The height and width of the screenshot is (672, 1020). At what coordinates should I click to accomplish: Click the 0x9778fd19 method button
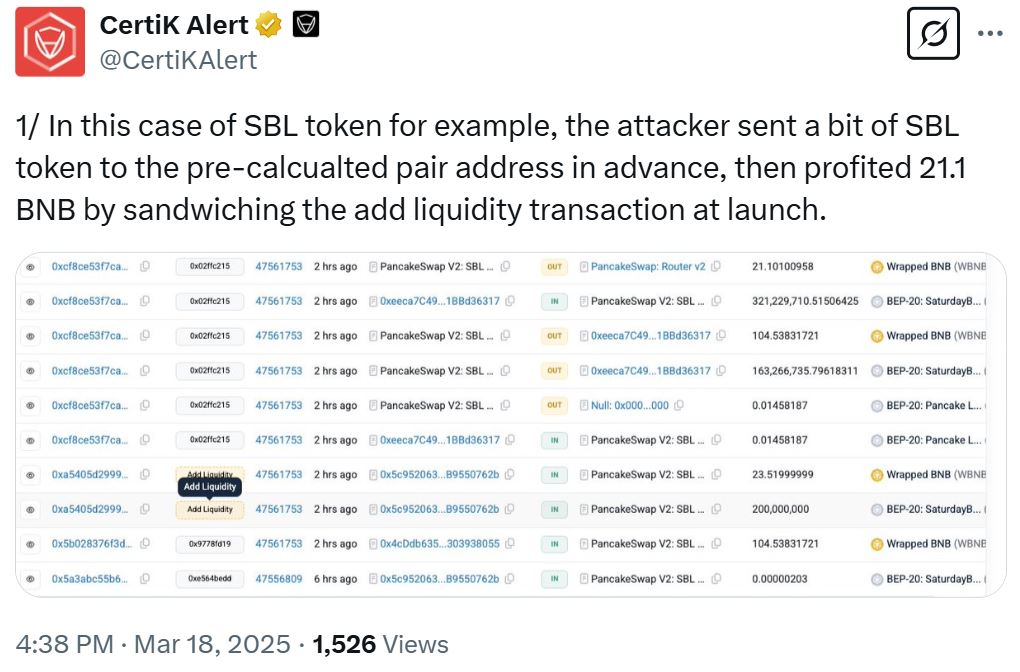tap(209, 544)
